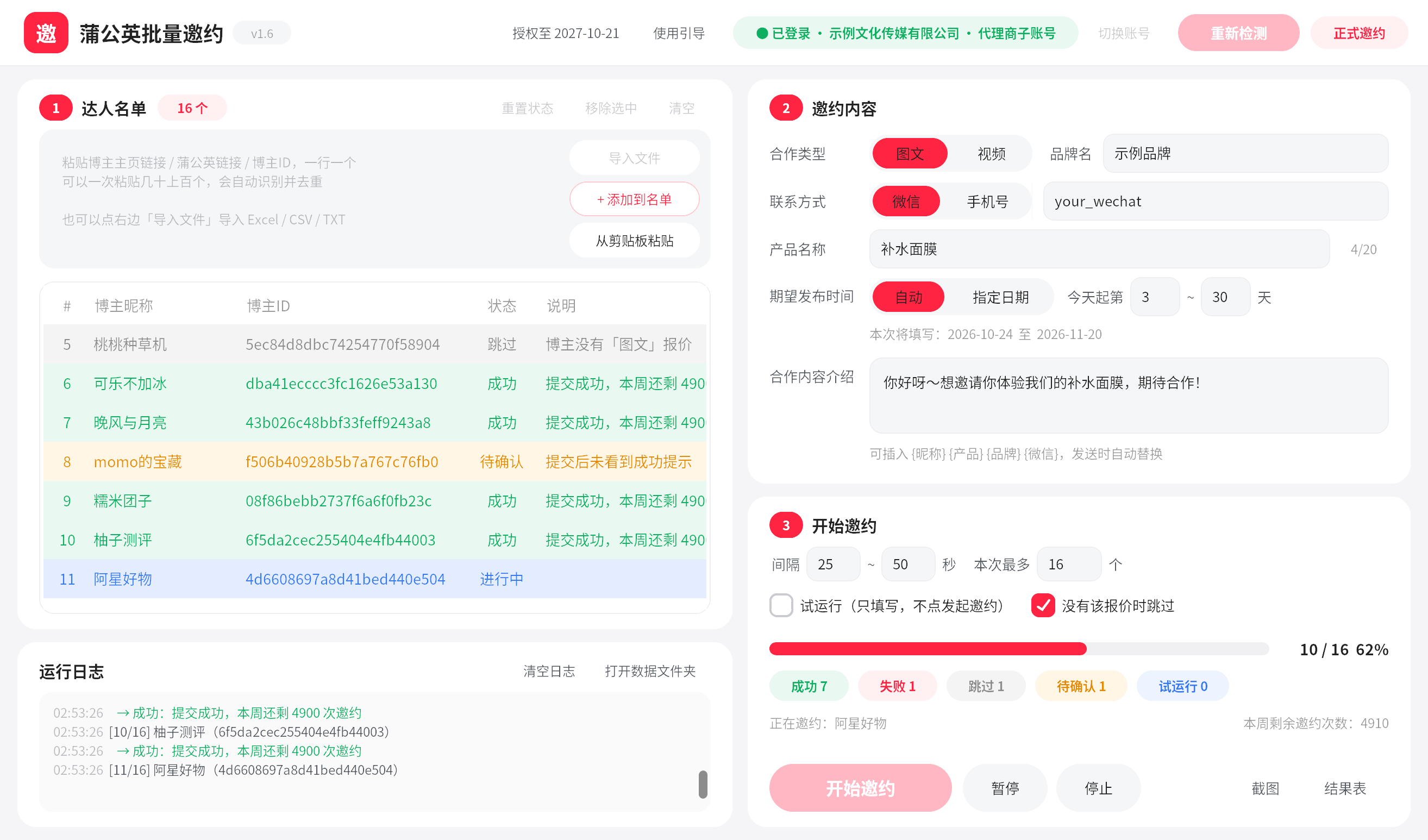
Task: Click the 本次最多 field showing 16
Action: tap(1069, 564)
